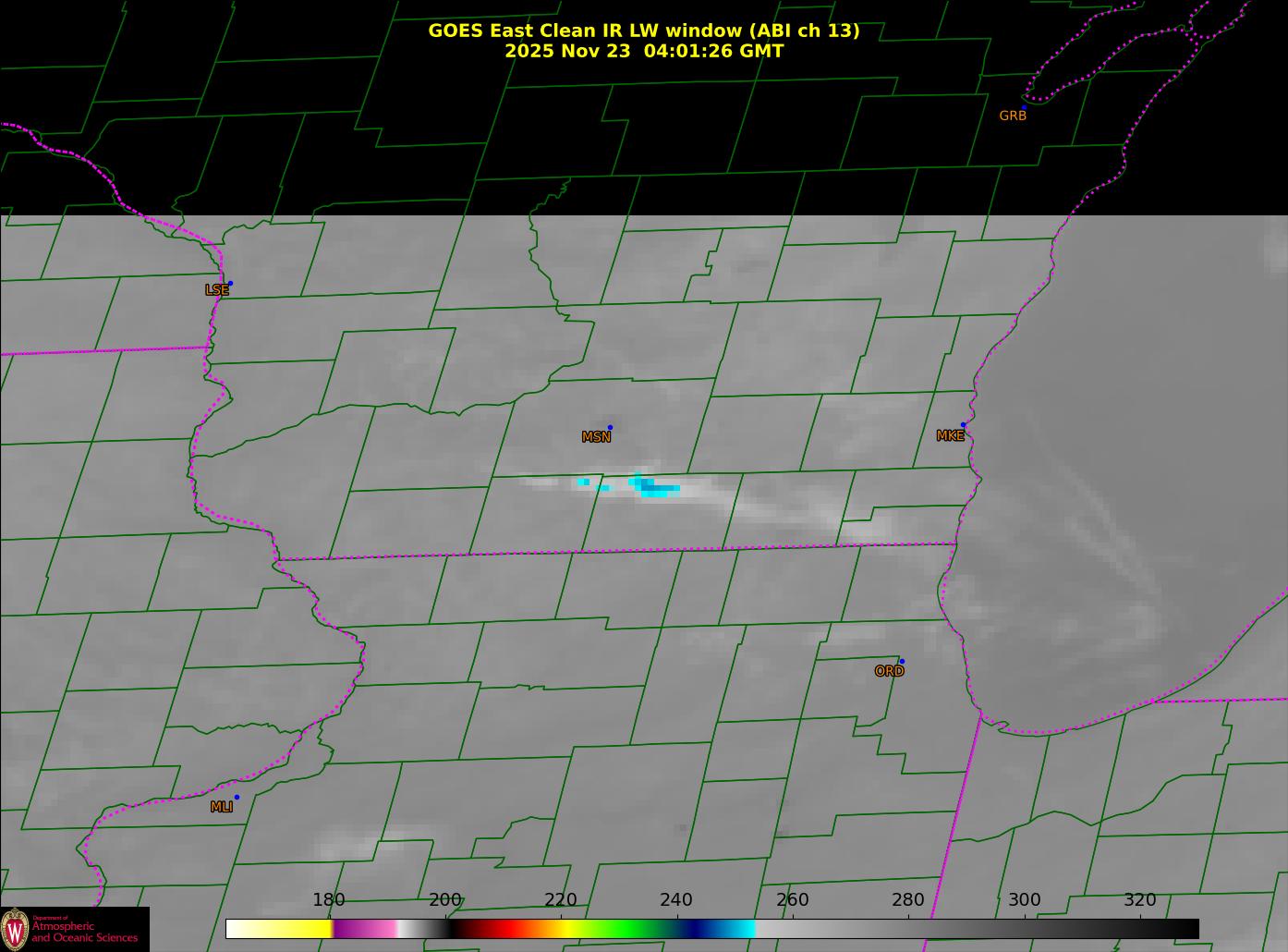Select the GRB station label
This screenshot has width=1288, height=952.
click(x=1013, y=116)
